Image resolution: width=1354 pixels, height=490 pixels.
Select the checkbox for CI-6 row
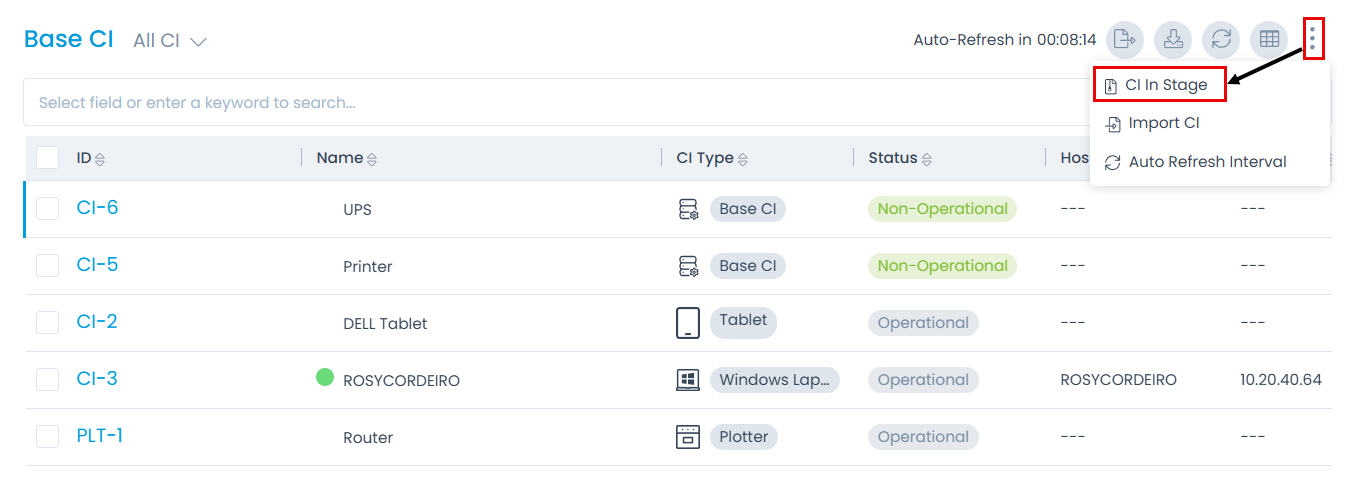[47, 208]
